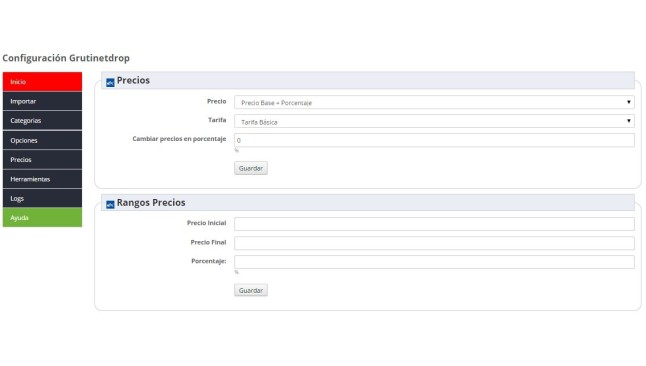Open the Categorias section

(x=42, y=120)
